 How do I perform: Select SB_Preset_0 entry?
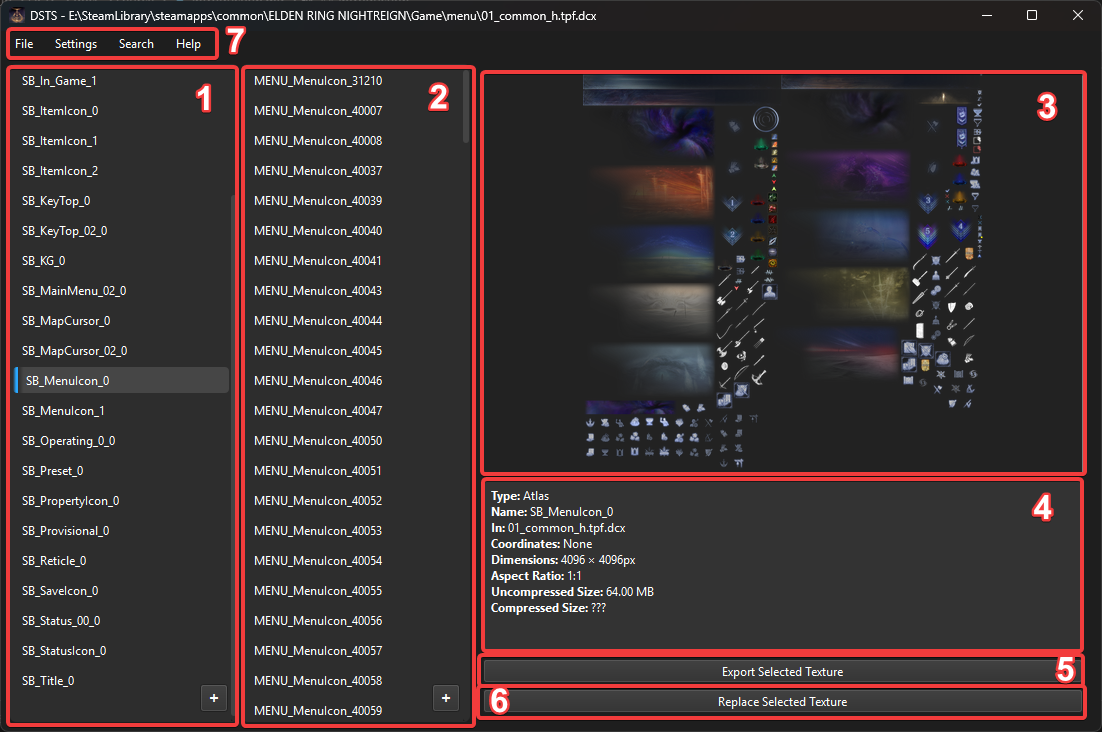[122, 471]
